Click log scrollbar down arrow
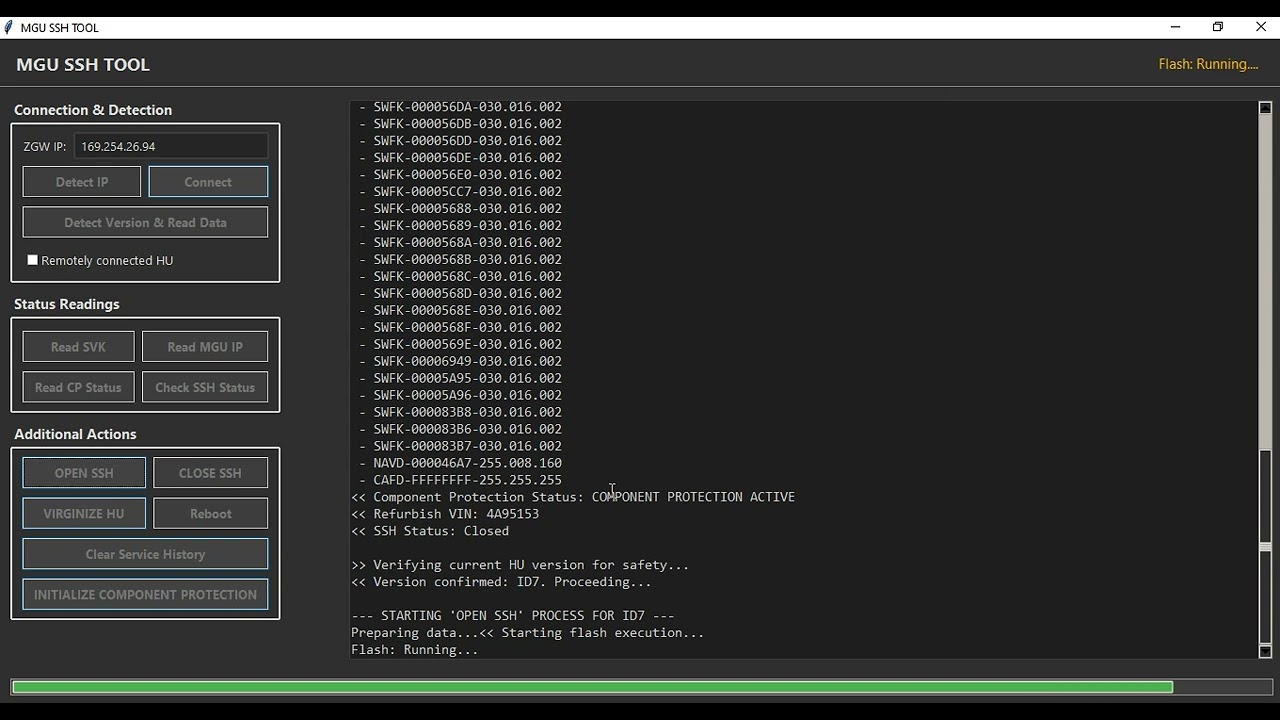1280x720 pixels. click(1265, 651)
